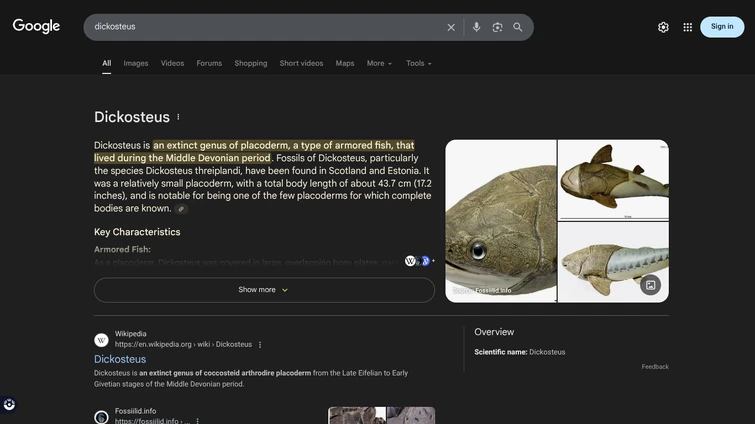The image size is (755, 424).
Task: Open Google settings gear icon
Action: 663,27
